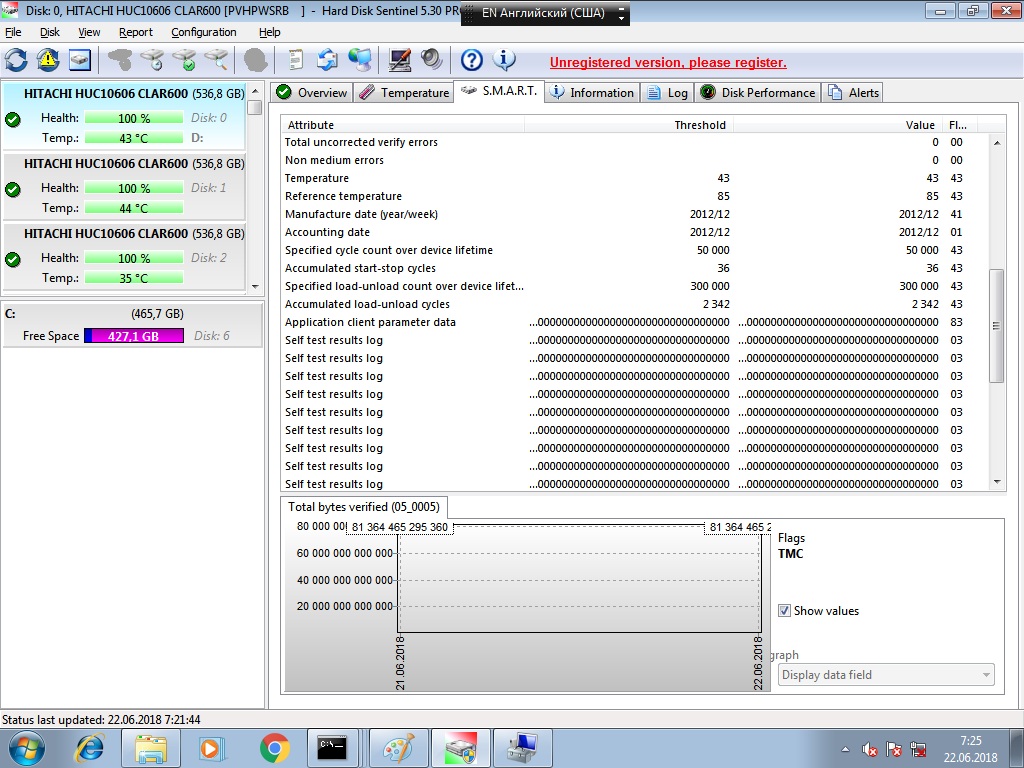Switch to the Information tab
This screenshot has width=1024, height=768.
592,93
